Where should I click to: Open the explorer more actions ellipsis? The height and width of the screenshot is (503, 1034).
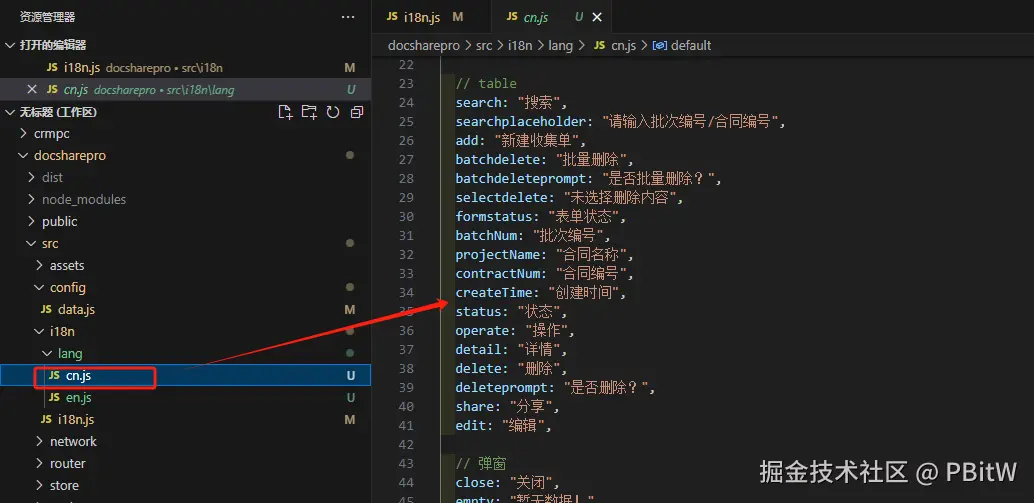pyautogui.click(x=348, y=17)
